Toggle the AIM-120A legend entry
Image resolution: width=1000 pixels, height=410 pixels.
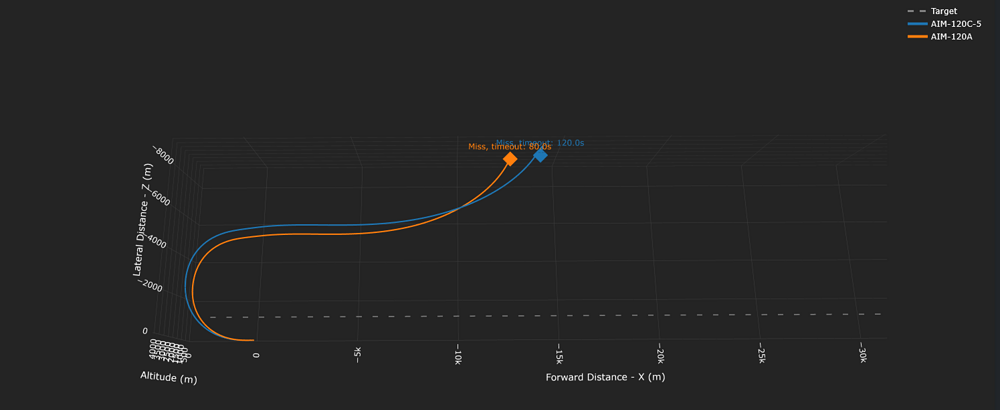pos(939,36)
